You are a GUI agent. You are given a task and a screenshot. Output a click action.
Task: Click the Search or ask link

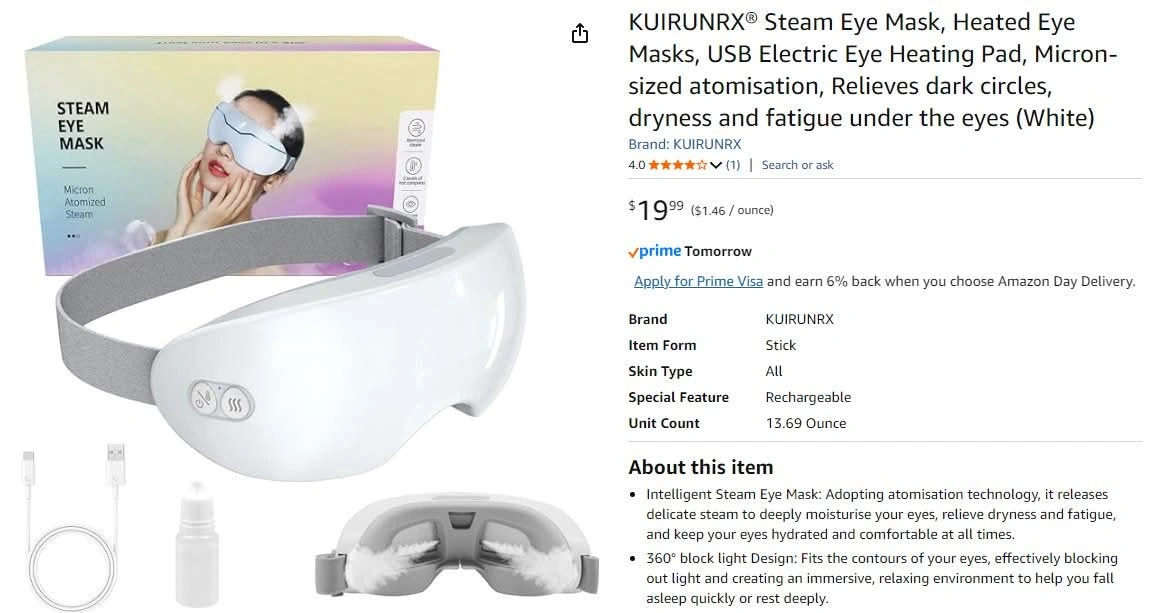click(797, 164)
